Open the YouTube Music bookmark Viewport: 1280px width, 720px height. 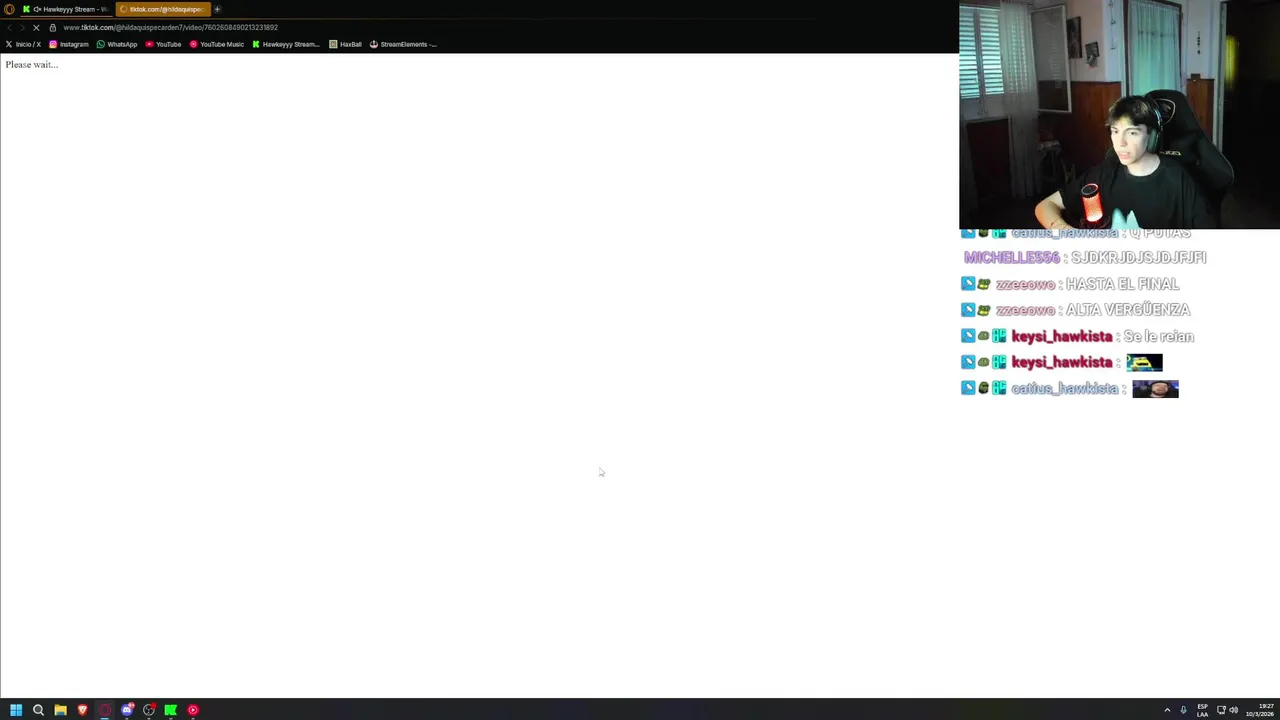pyautogui.click(x=217, y=44)
